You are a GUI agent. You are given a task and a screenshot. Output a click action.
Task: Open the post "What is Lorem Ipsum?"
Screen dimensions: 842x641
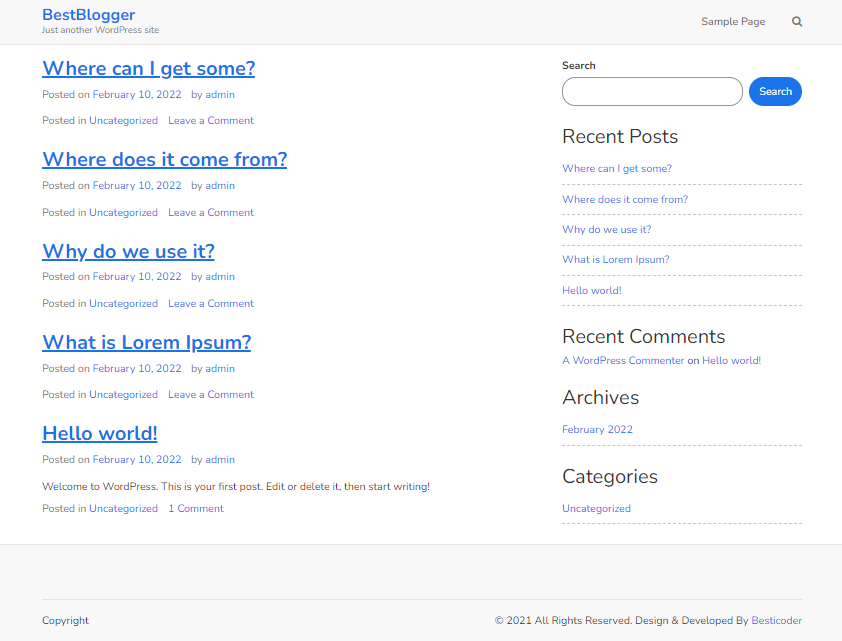coord(146,342)
